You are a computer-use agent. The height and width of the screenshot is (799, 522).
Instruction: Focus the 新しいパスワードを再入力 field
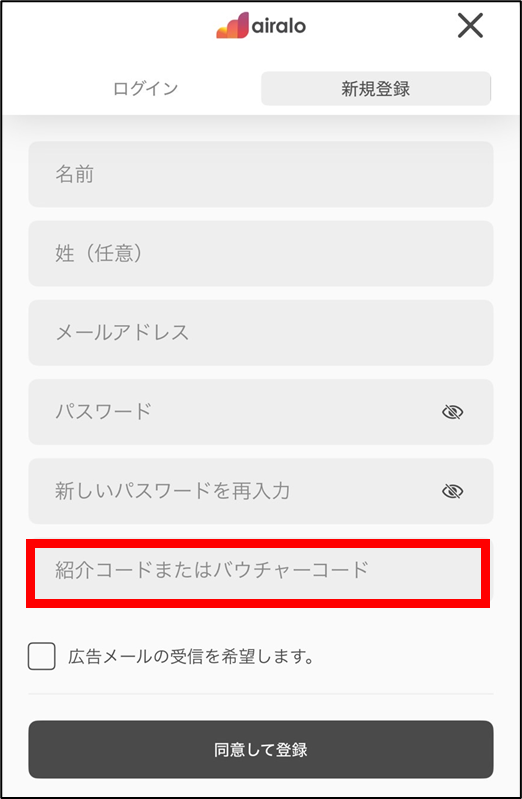(260, 491)
